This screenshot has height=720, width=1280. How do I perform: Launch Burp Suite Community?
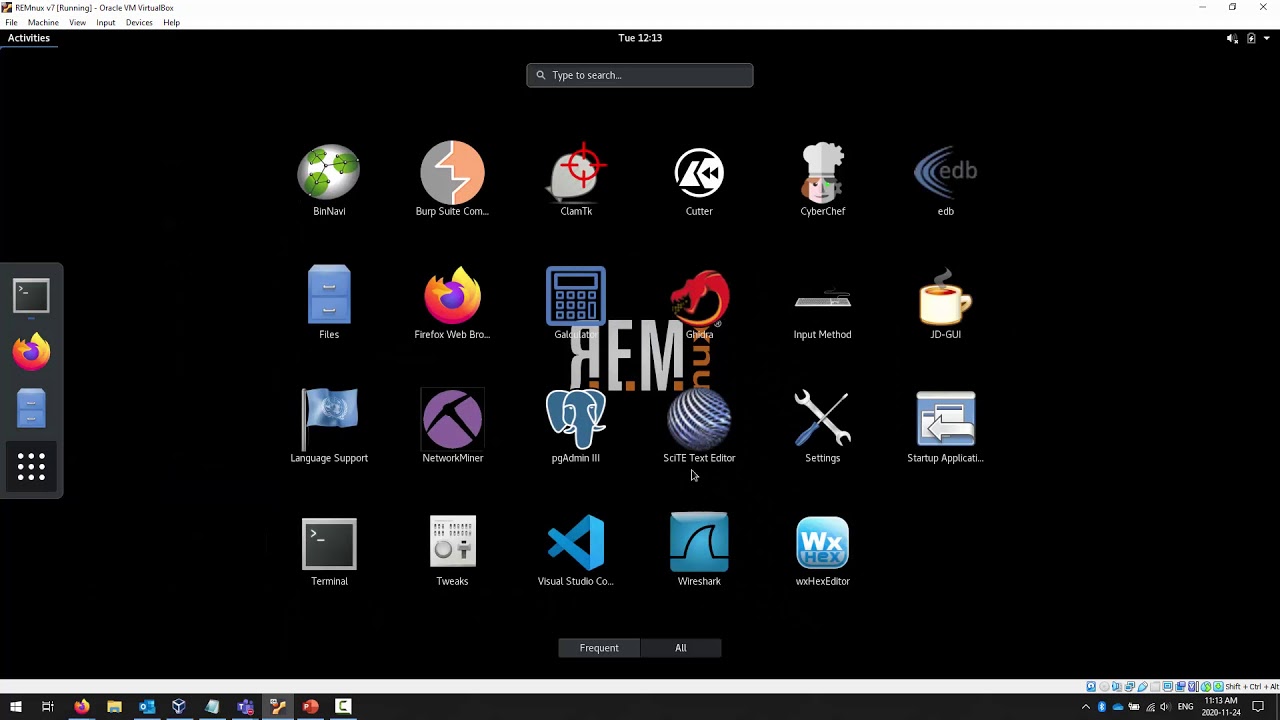[452, 180]
